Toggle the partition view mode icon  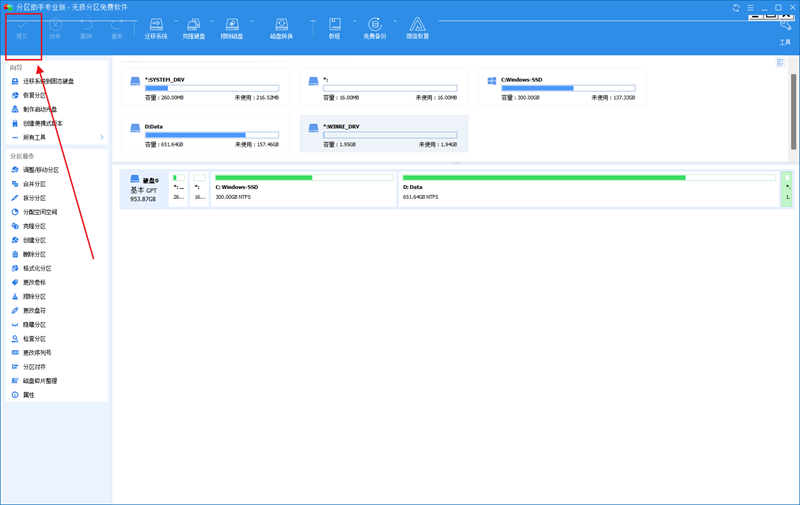click(x=780, y=62)
